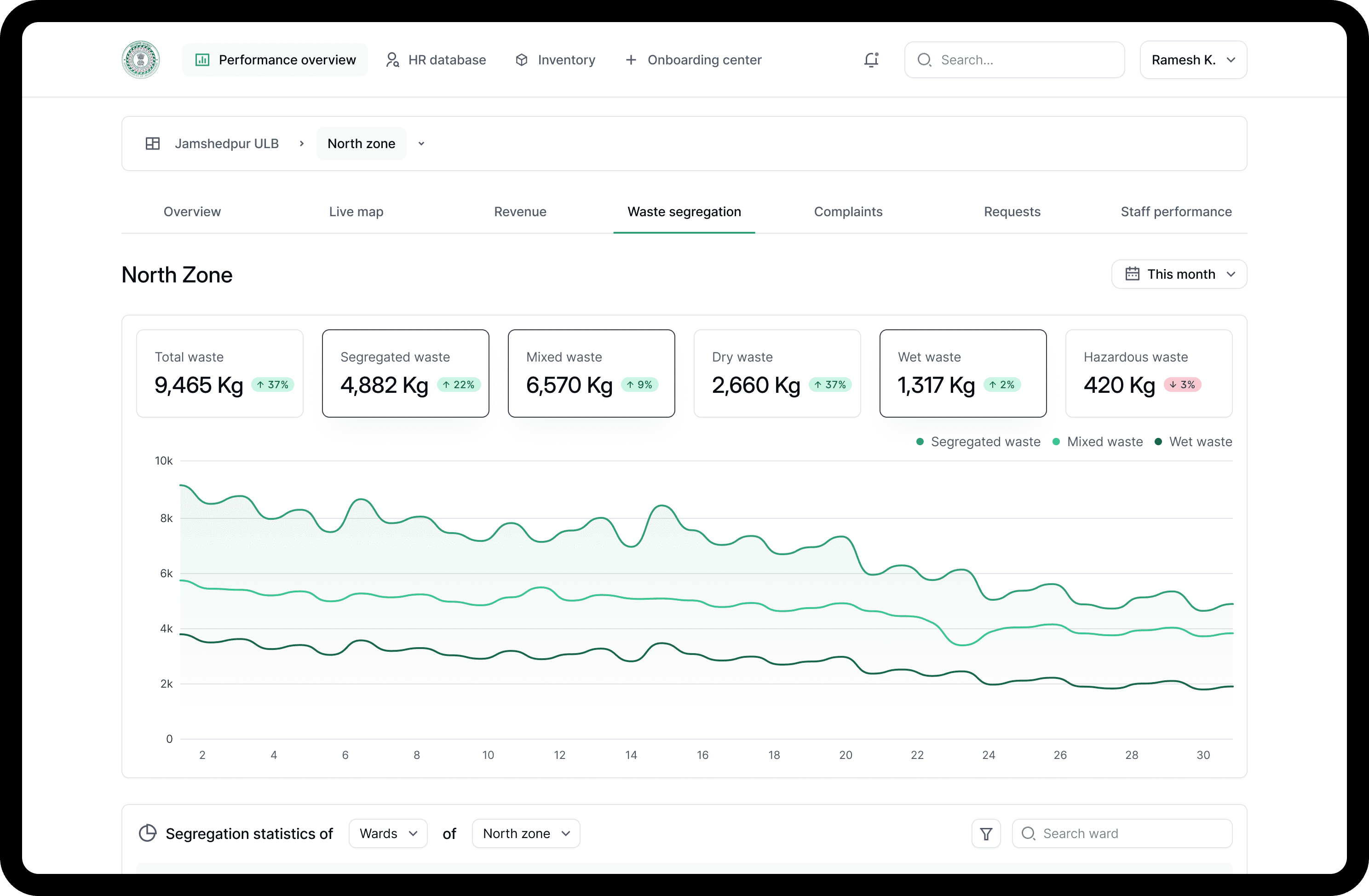Click the Inventory box icon
The image size is (1369, 896).
click(x=521, y=60)
